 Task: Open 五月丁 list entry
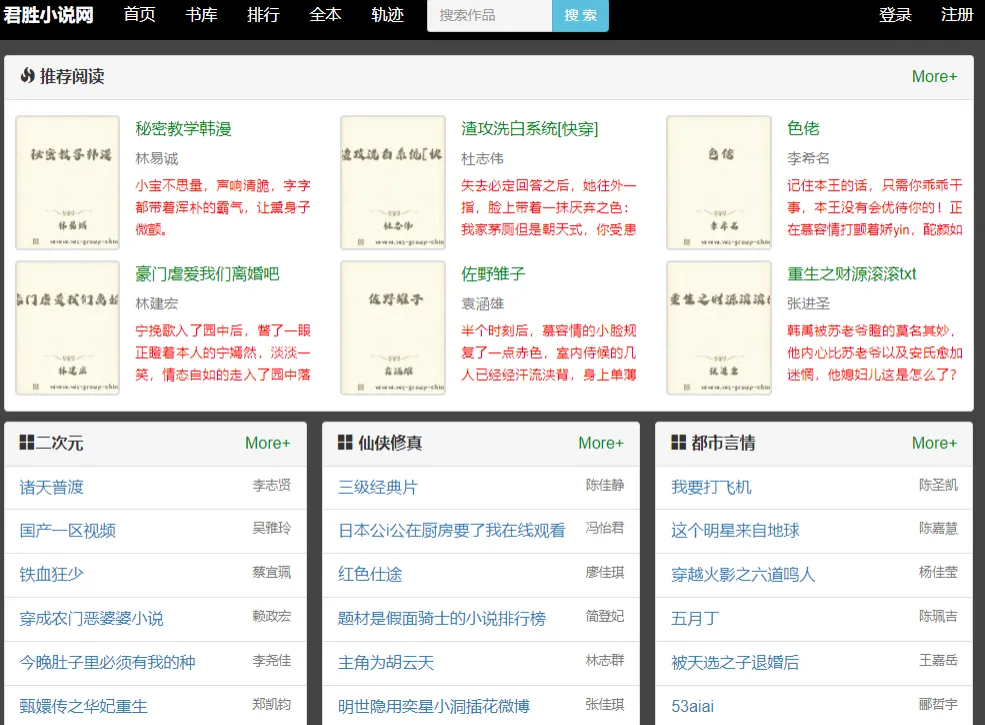(695, 618)
